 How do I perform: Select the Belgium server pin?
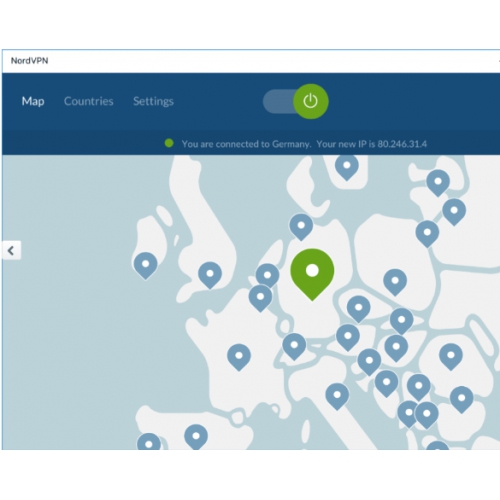[x=260, y=298]
